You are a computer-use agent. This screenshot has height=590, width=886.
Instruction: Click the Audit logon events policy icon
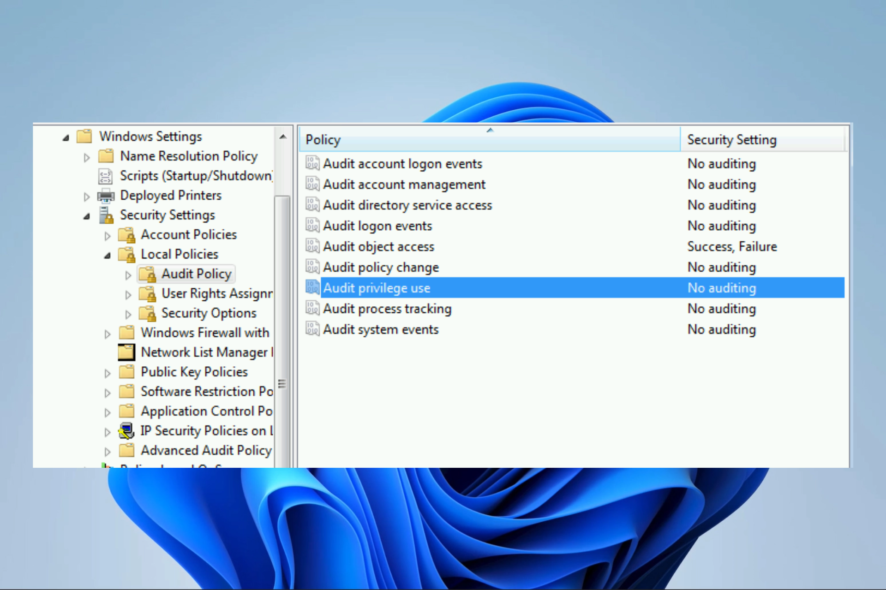(x=315, y=225)
